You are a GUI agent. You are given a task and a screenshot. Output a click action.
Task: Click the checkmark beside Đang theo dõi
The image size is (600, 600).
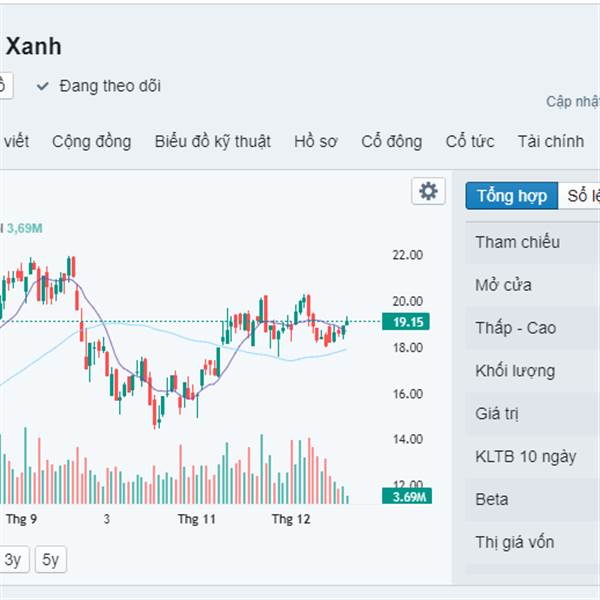tap(43, 86)
